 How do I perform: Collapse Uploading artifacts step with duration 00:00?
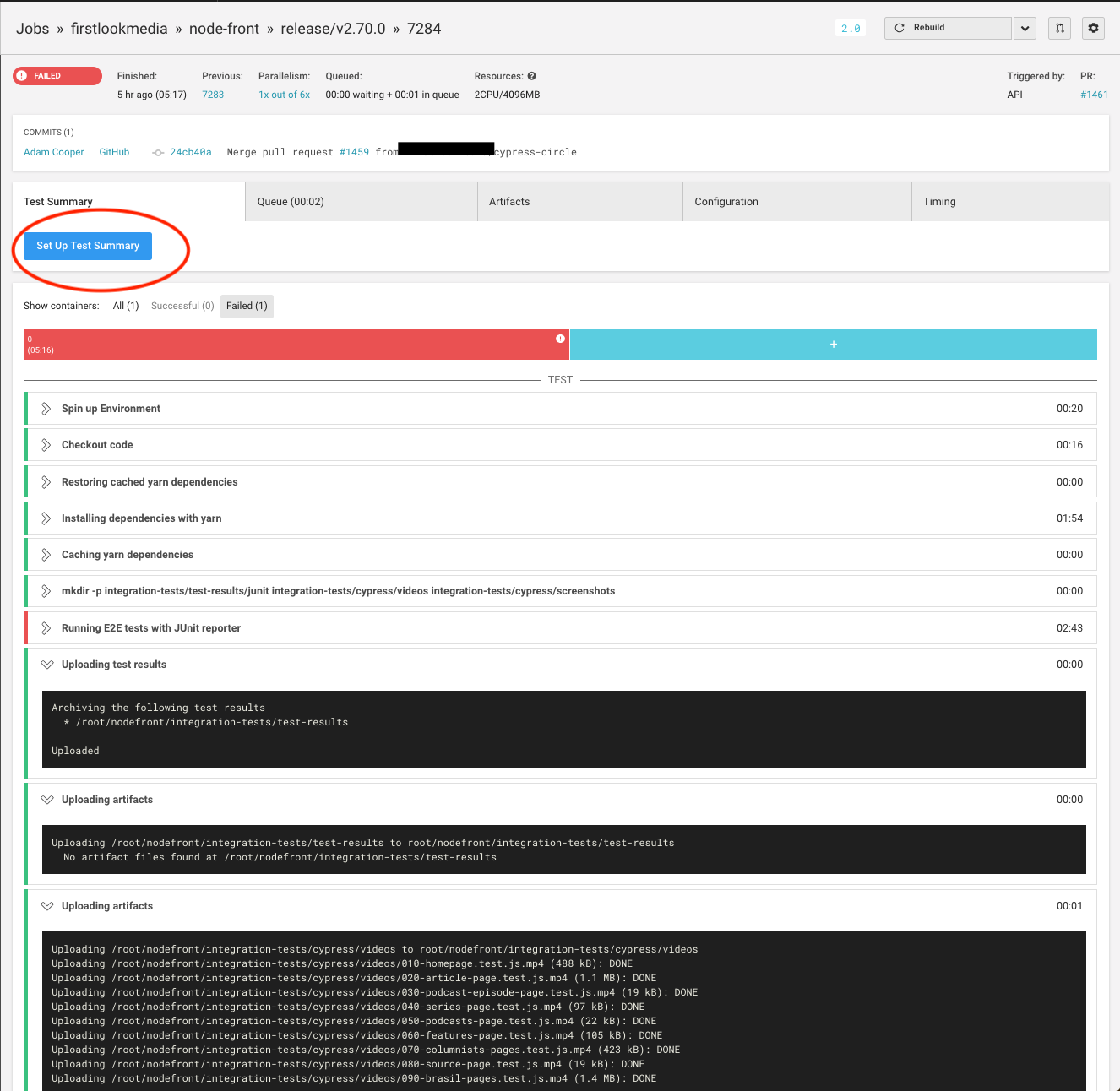point(46,800)
